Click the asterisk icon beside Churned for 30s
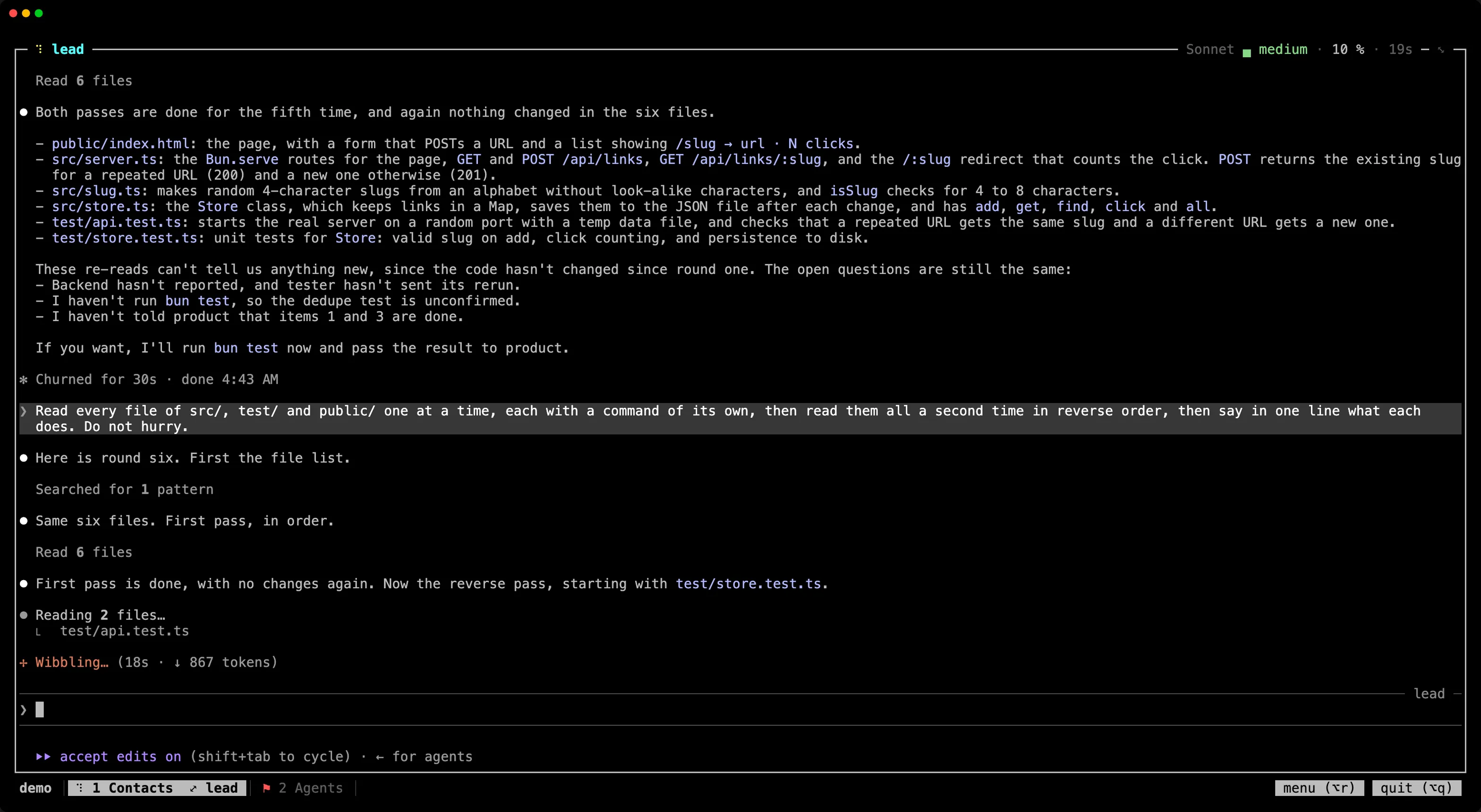This screenshot has width=1481, height=812. [x=24, y=379]
